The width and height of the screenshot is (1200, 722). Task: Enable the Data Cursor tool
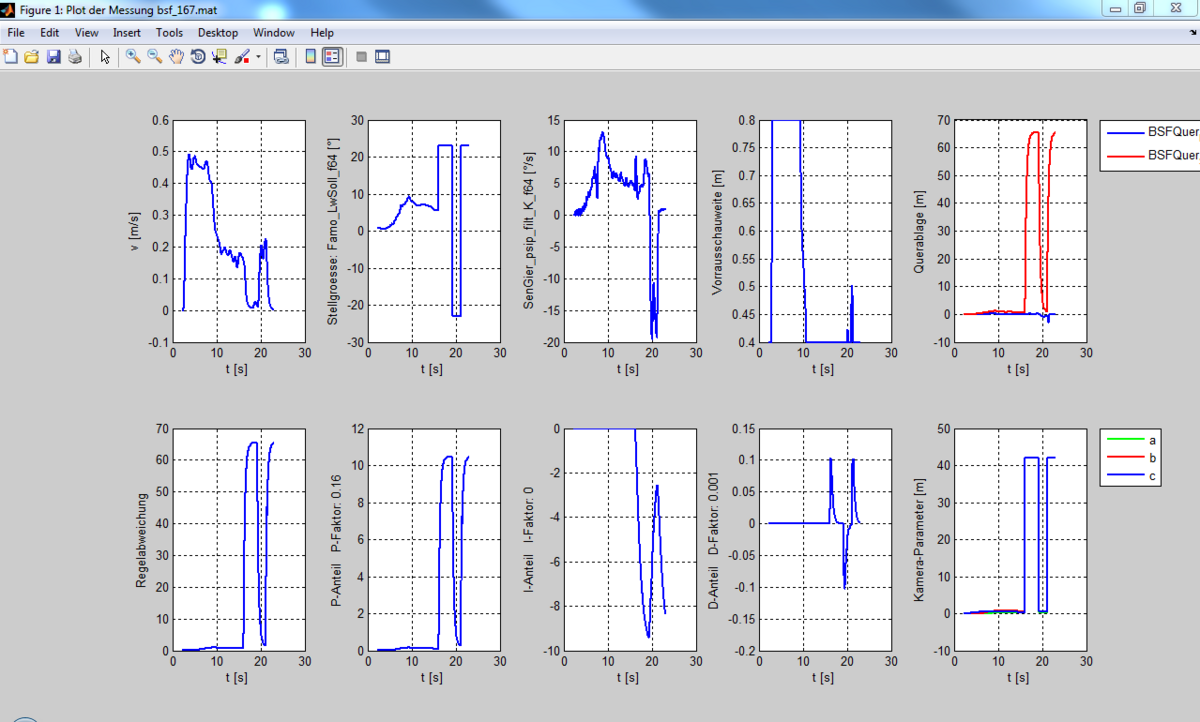(220, 57)
